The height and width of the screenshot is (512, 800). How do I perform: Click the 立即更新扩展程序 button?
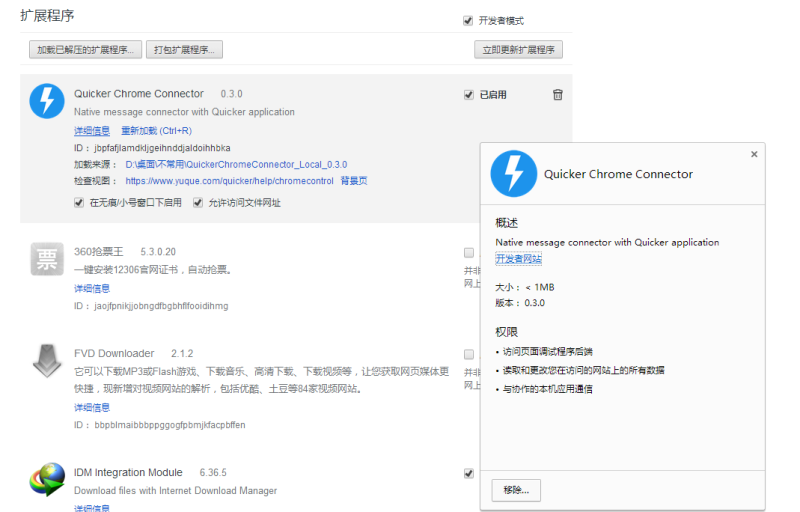pos(518,50)
